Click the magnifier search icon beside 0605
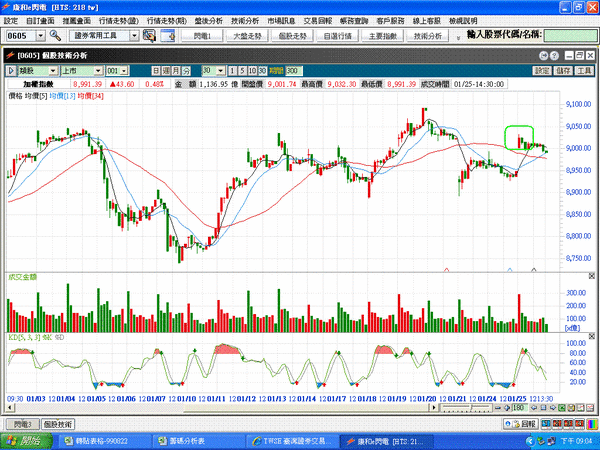This screenshot has height=450, width=600. 55,36
